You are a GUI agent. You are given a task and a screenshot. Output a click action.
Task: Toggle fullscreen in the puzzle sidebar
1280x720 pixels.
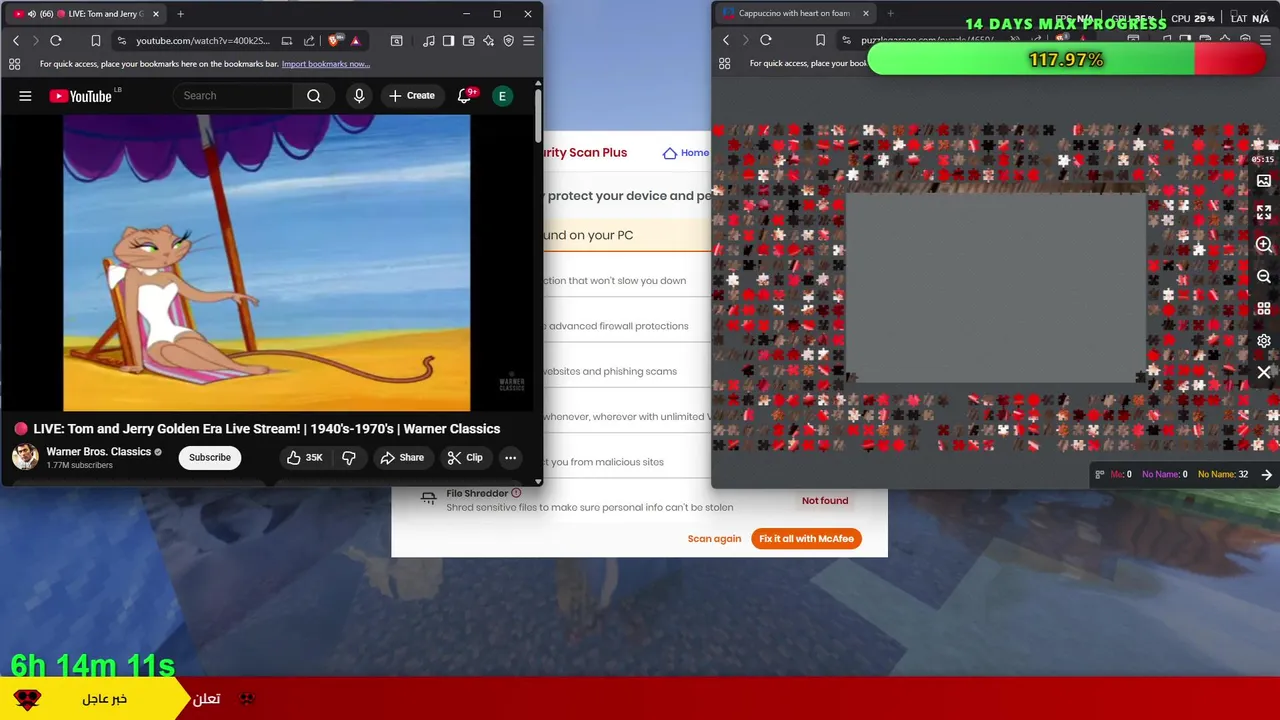[x=1264, y=213]
